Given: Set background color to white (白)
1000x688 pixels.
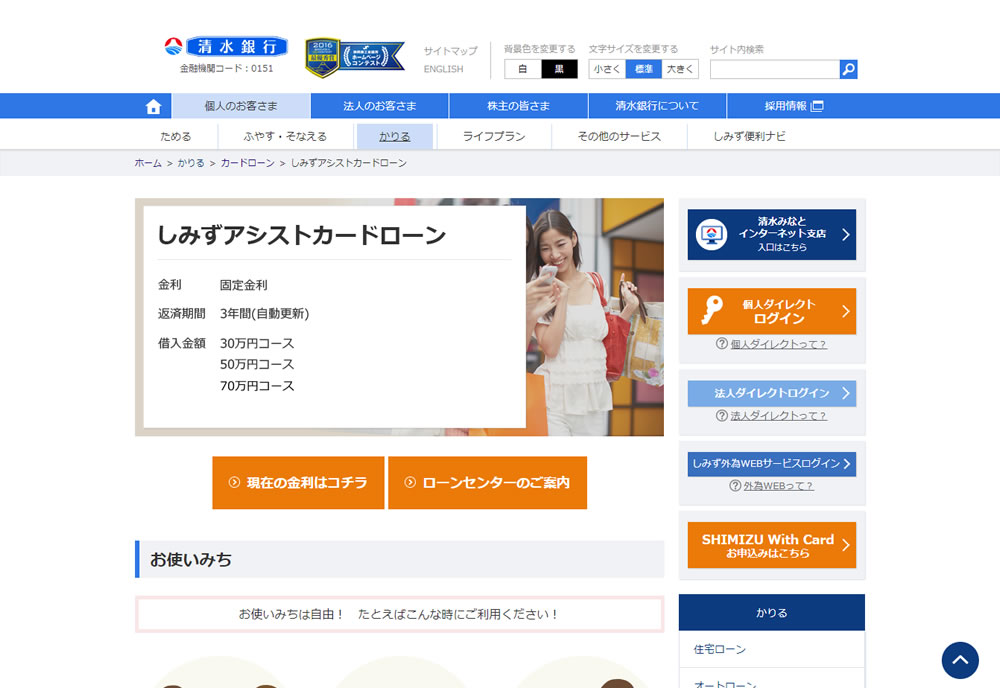Looking at the screenshot, I should click(x=522, y=69).
